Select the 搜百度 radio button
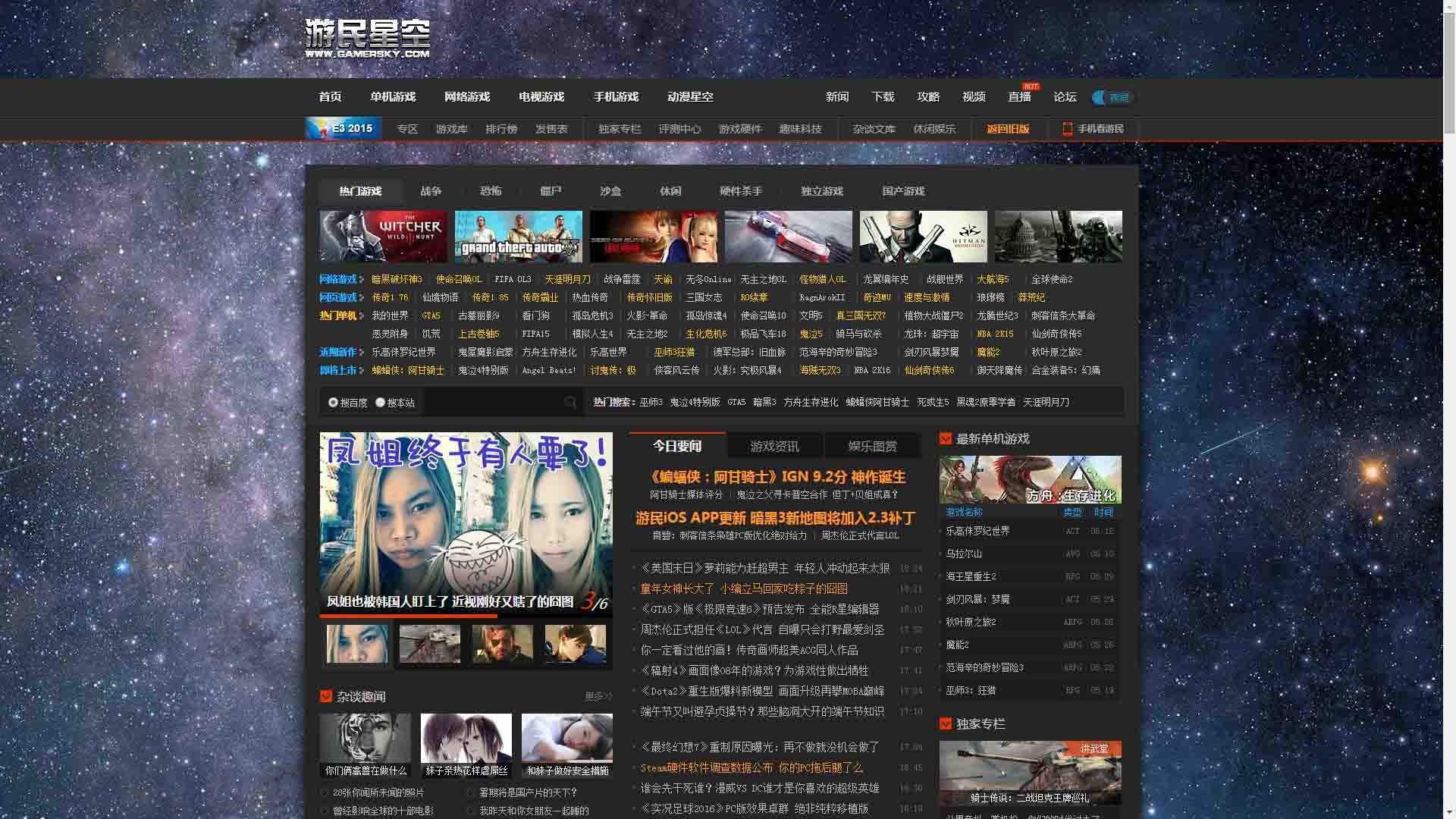 click(x=333, y=403)
